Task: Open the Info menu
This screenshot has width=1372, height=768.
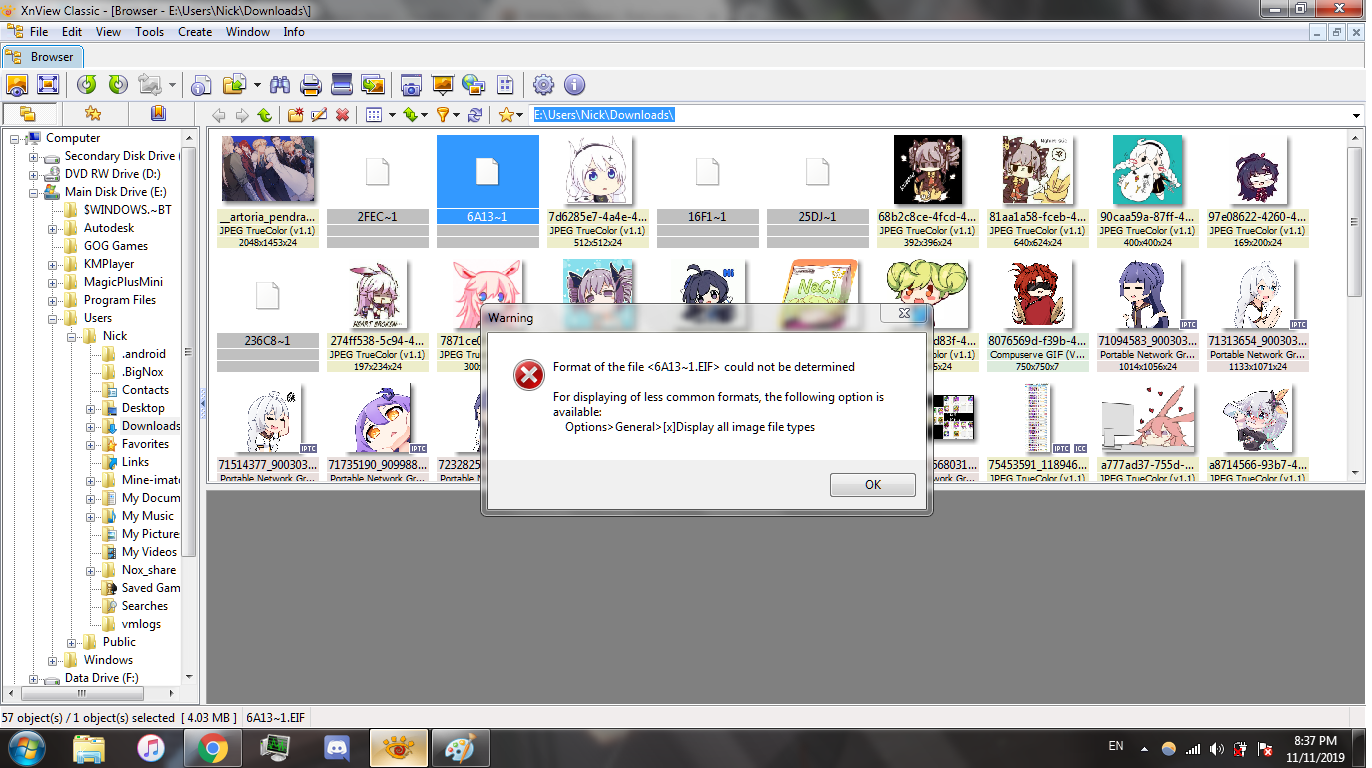Action: point(294,32)
